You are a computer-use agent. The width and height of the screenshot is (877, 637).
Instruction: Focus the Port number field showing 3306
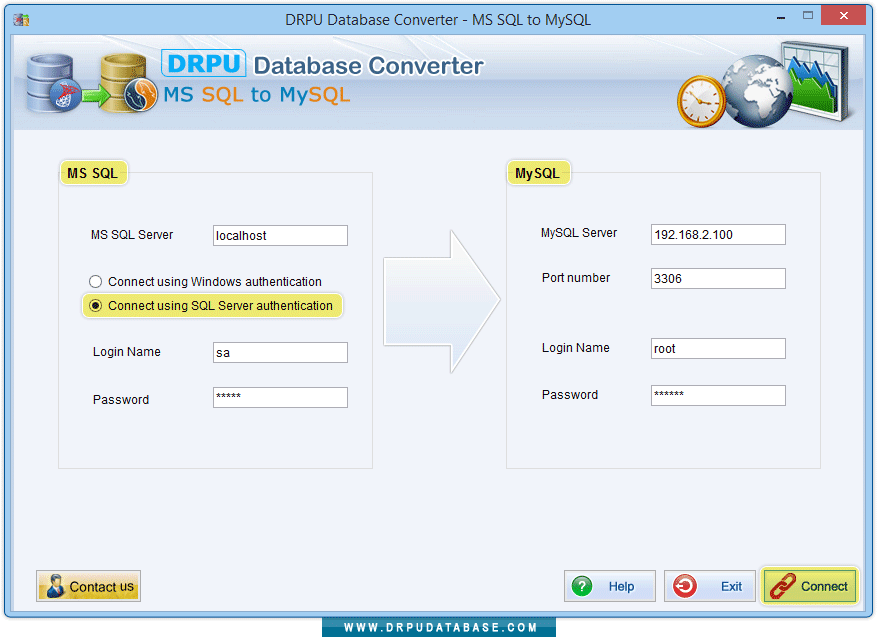tap(718, 279)
